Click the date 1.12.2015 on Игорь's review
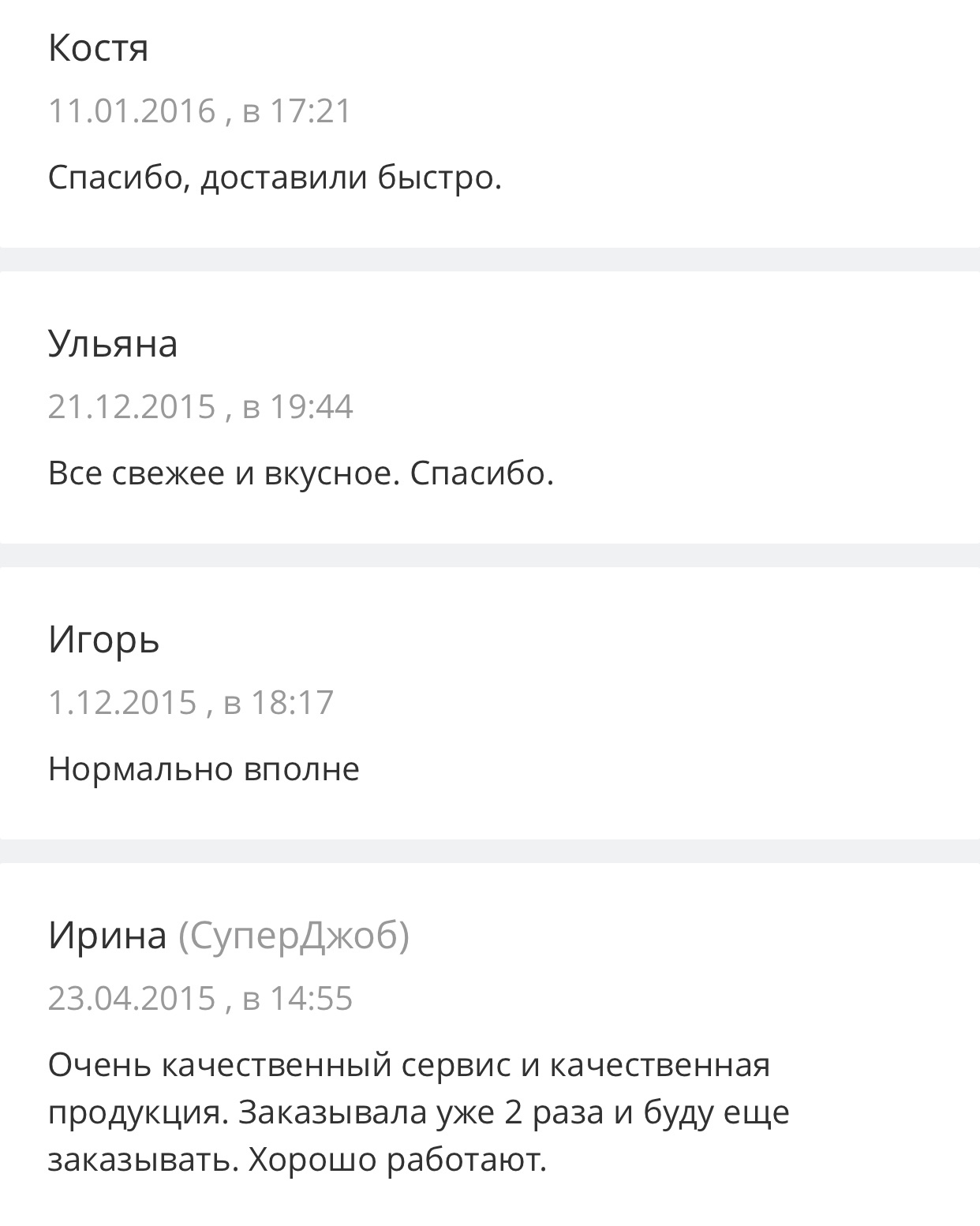980x1226 pixels. [x=122, y=702]
